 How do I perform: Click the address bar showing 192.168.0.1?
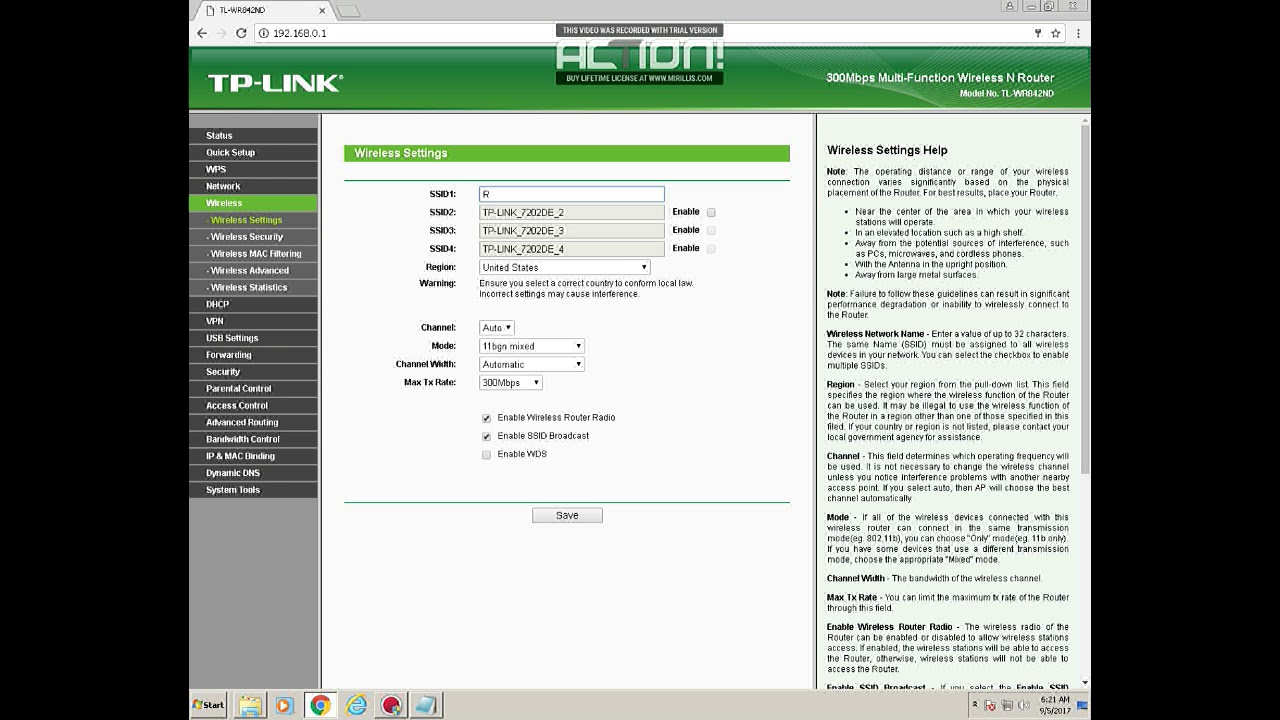[x=640, y=33]
